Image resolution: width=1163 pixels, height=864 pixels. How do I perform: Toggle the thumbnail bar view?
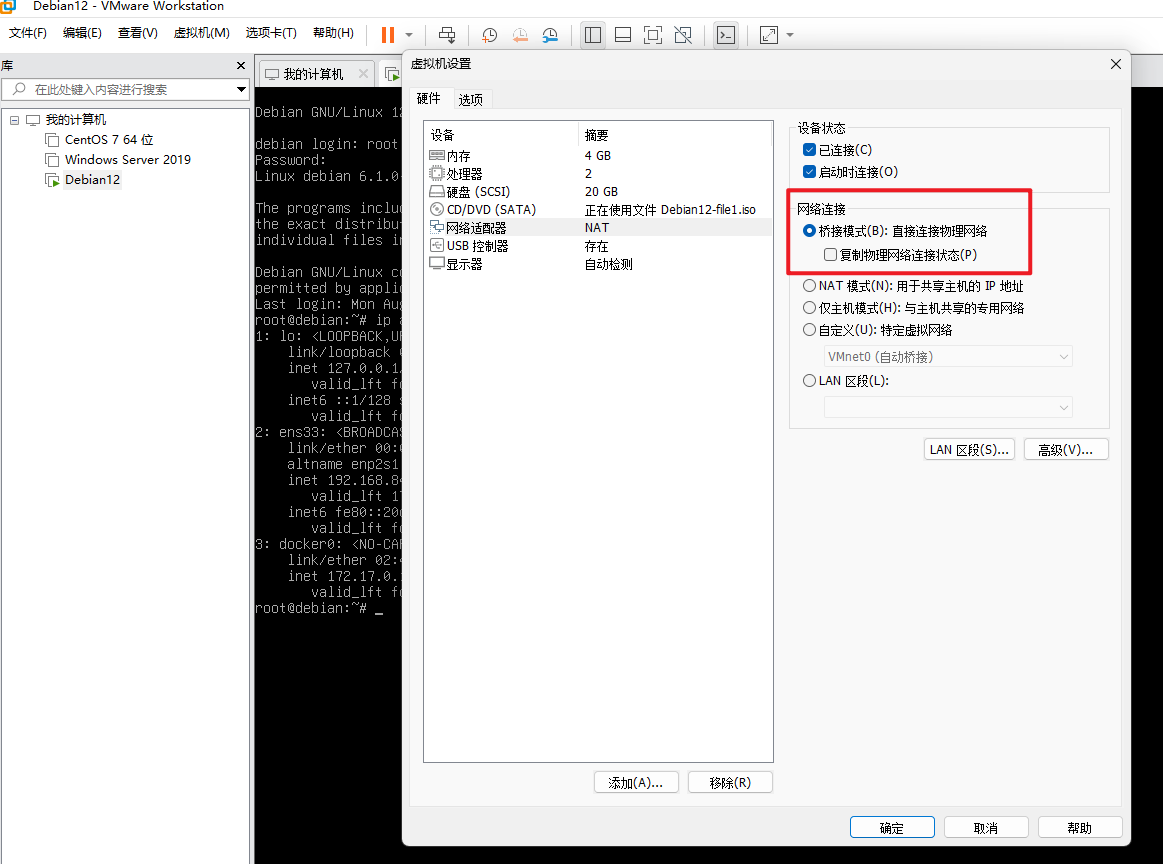tap(623, 35)
